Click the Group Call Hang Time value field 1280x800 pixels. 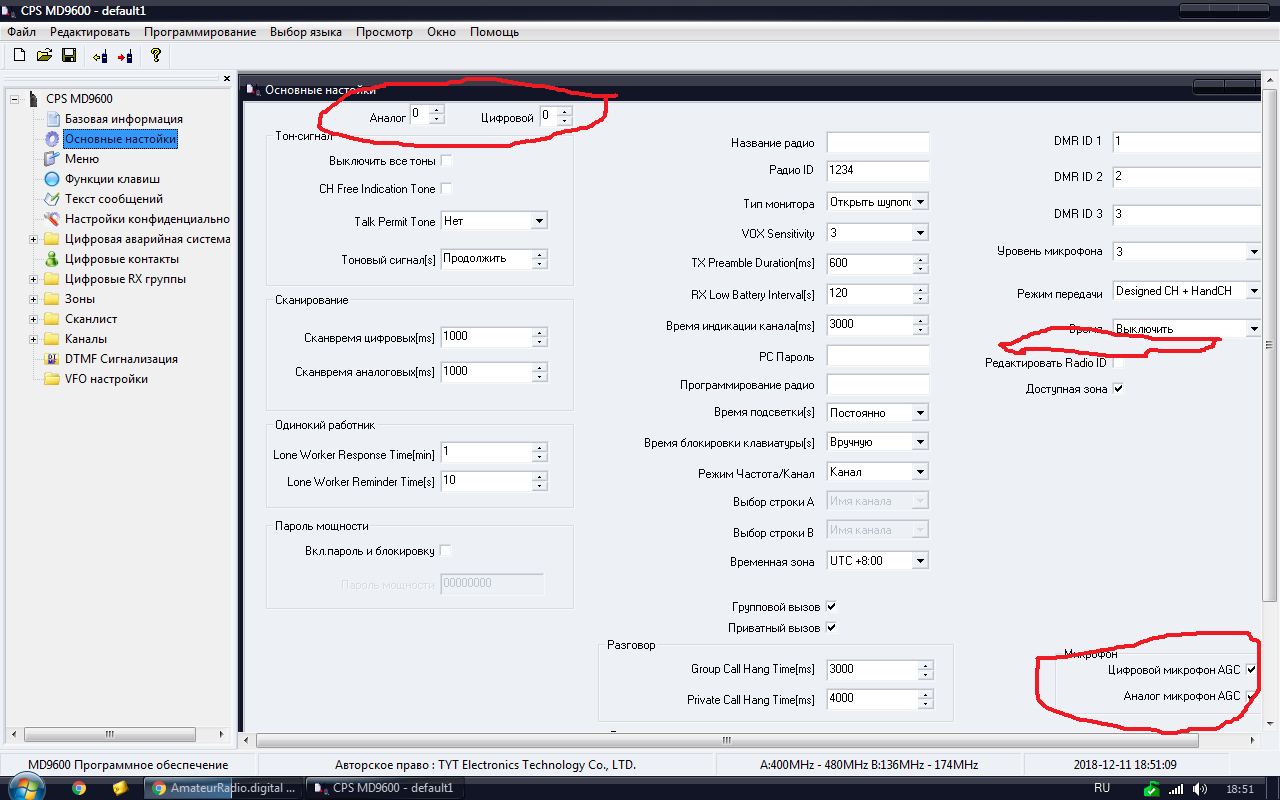click(x=872, y=669)
